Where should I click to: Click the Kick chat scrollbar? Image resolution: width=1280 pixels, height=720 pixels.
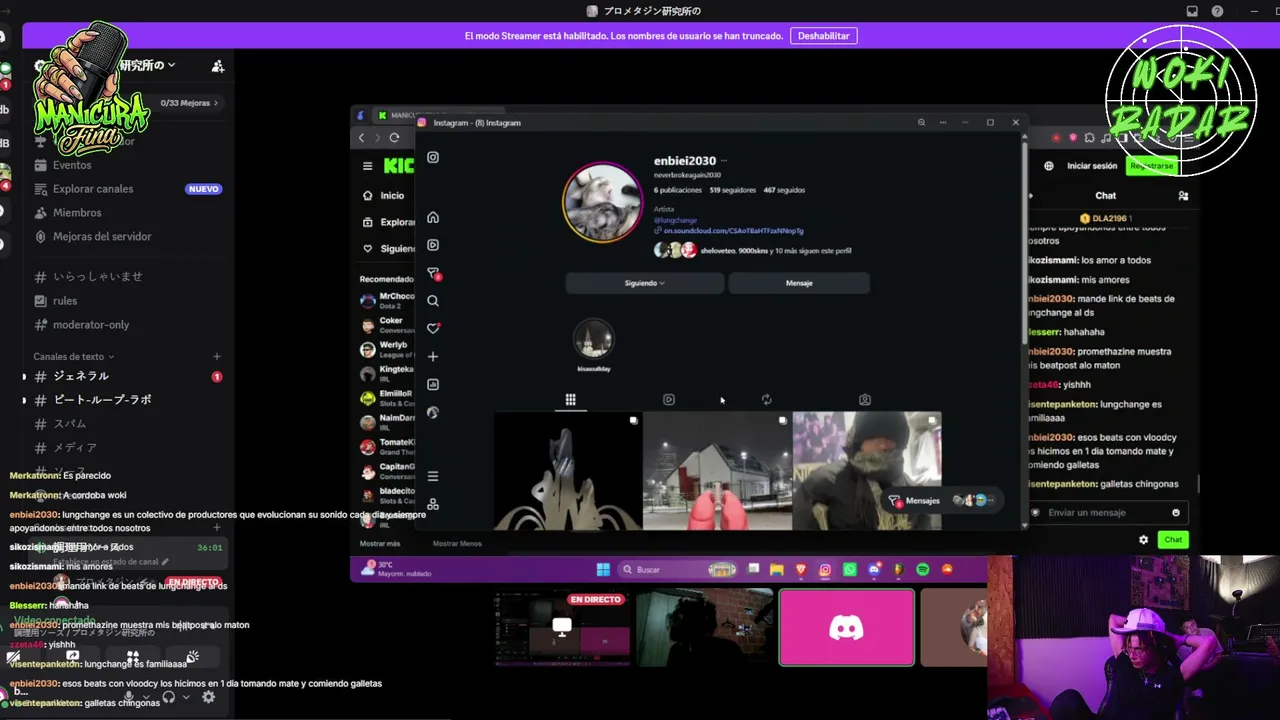(x=1197, y=483)
